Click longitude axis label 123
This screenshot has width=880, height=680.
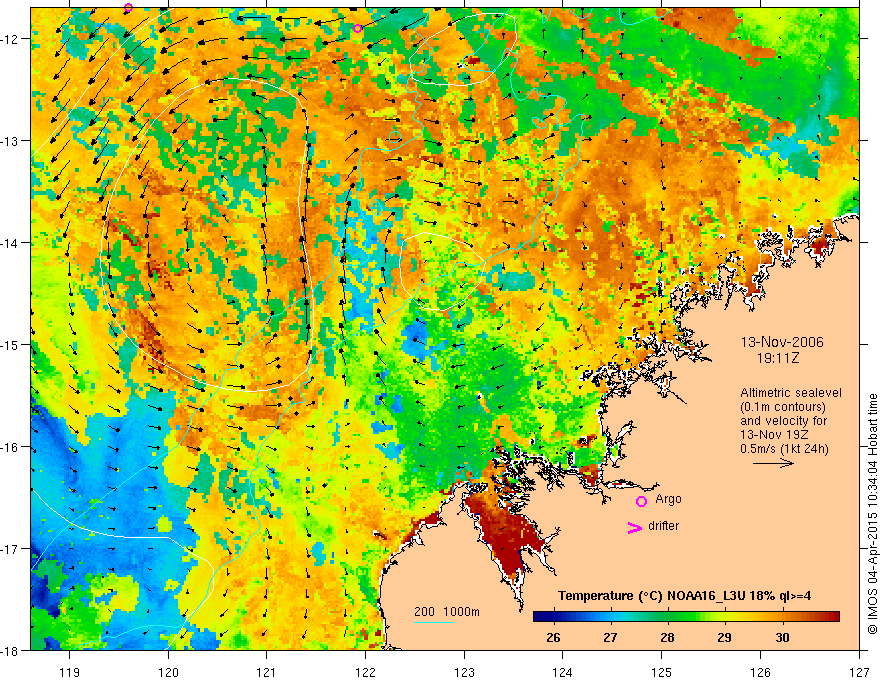[464, 672]
